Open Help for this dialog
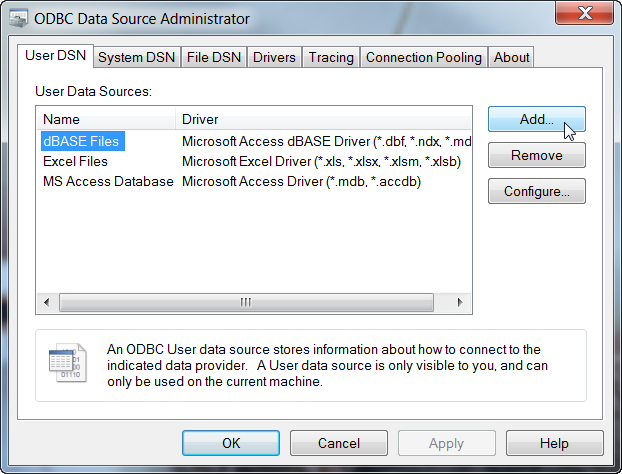Image resolution: width=622 pixels, height=474 pixels. click(555, 443)
